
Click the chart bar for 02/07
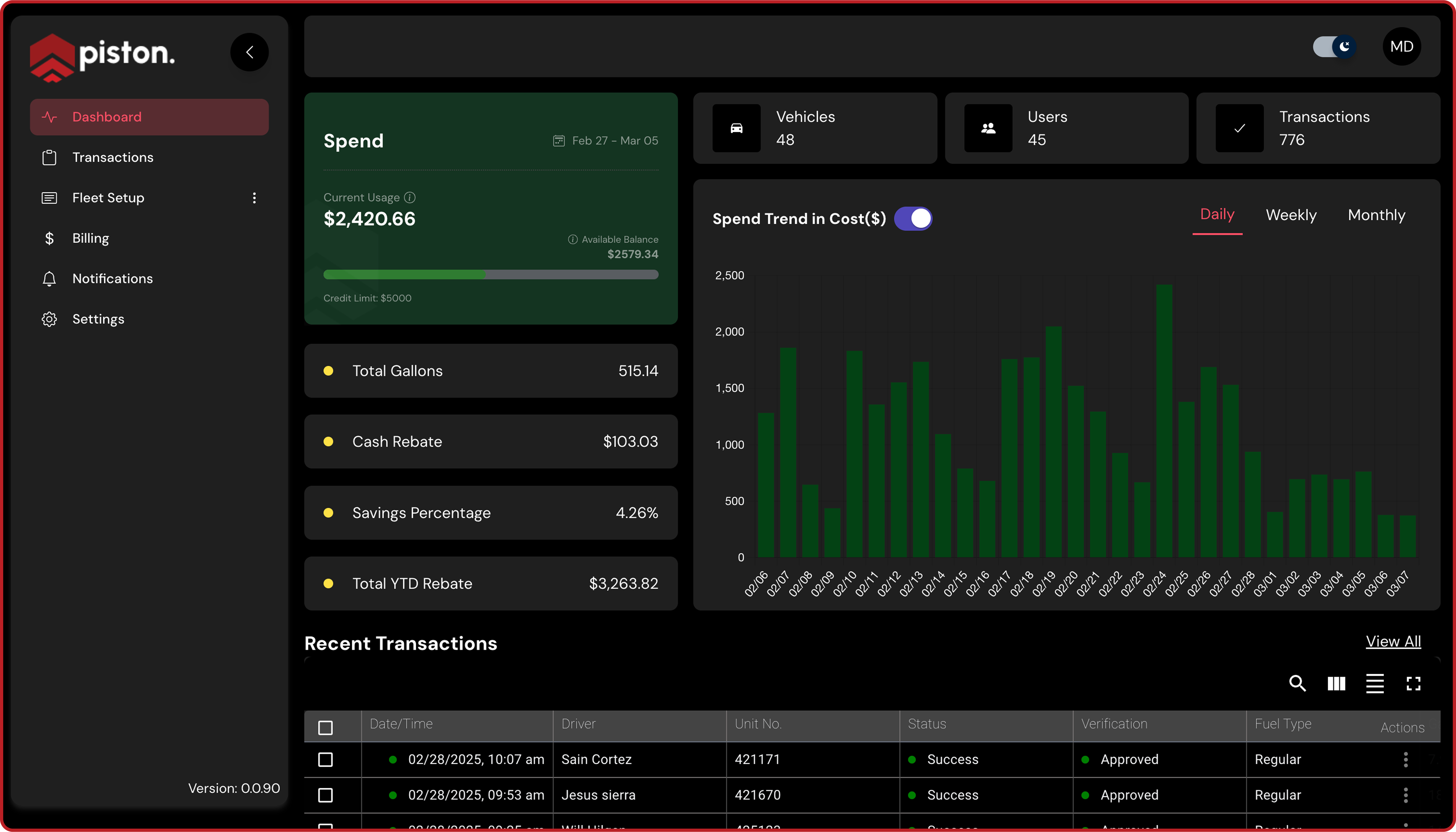788,452
